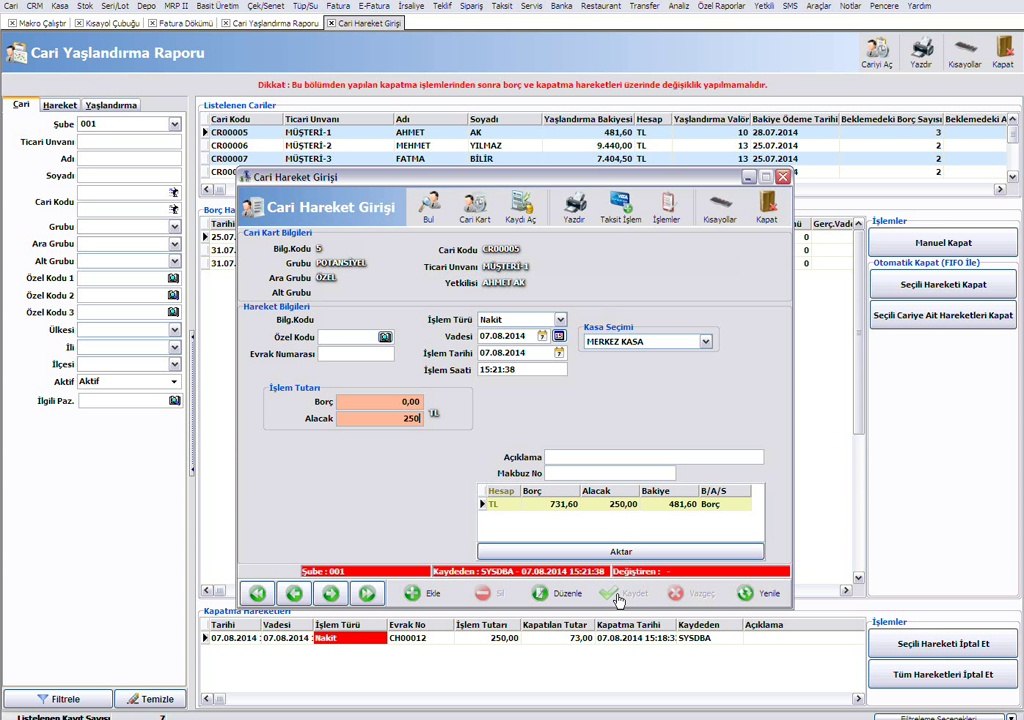
Task: Click the Manuel Kapat button
Action: tap(943, 242)
